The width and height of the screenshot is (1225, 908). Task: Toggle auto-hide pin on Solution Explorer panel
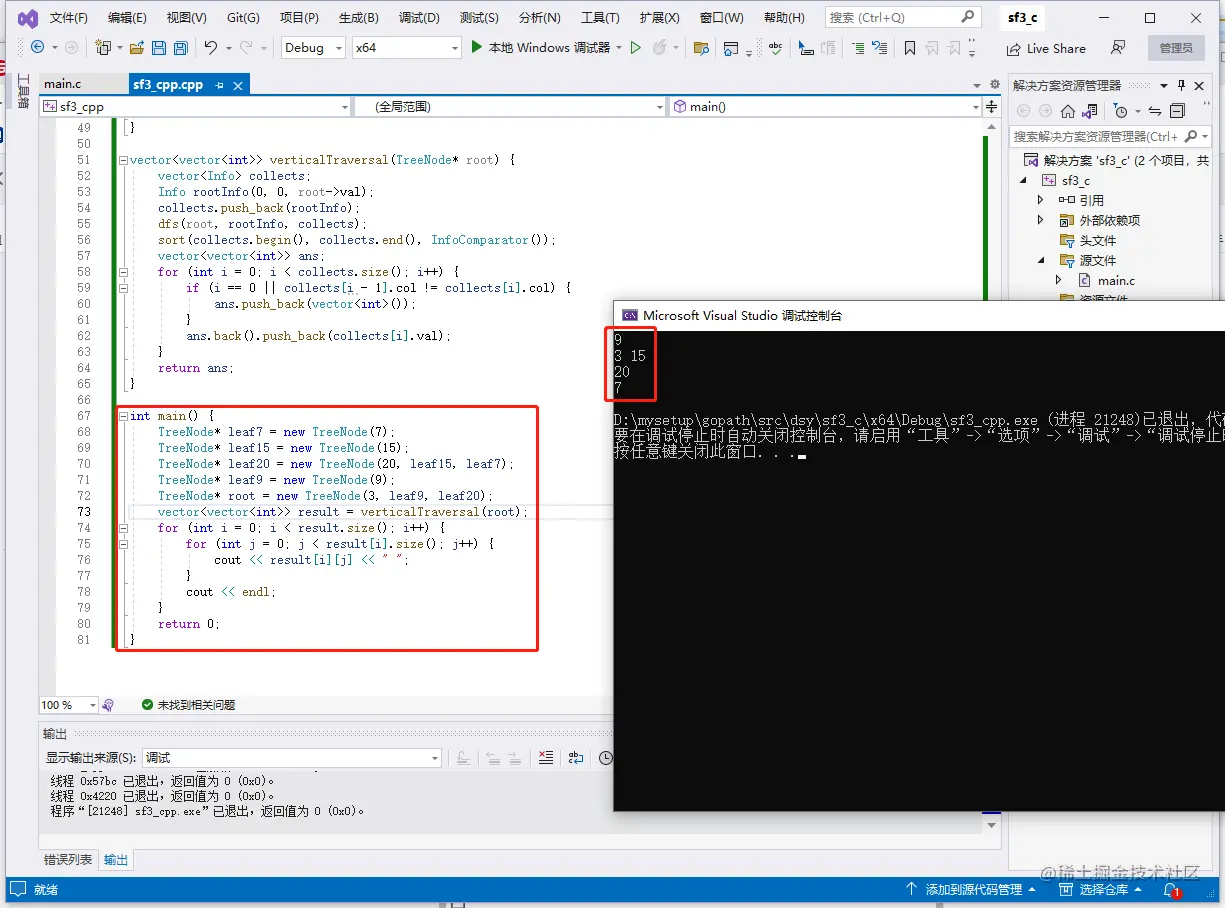(1181, 85)
